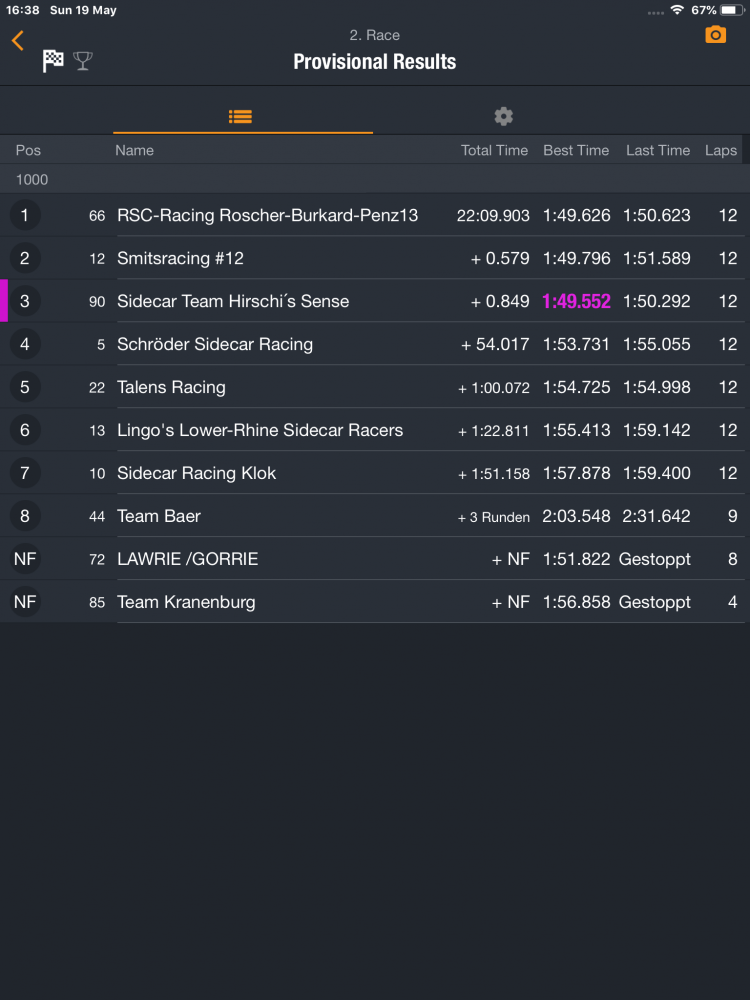The height and width of the screenshot is (1000, 750).
Task: Select the checkered flag icon
Action: 53,61
